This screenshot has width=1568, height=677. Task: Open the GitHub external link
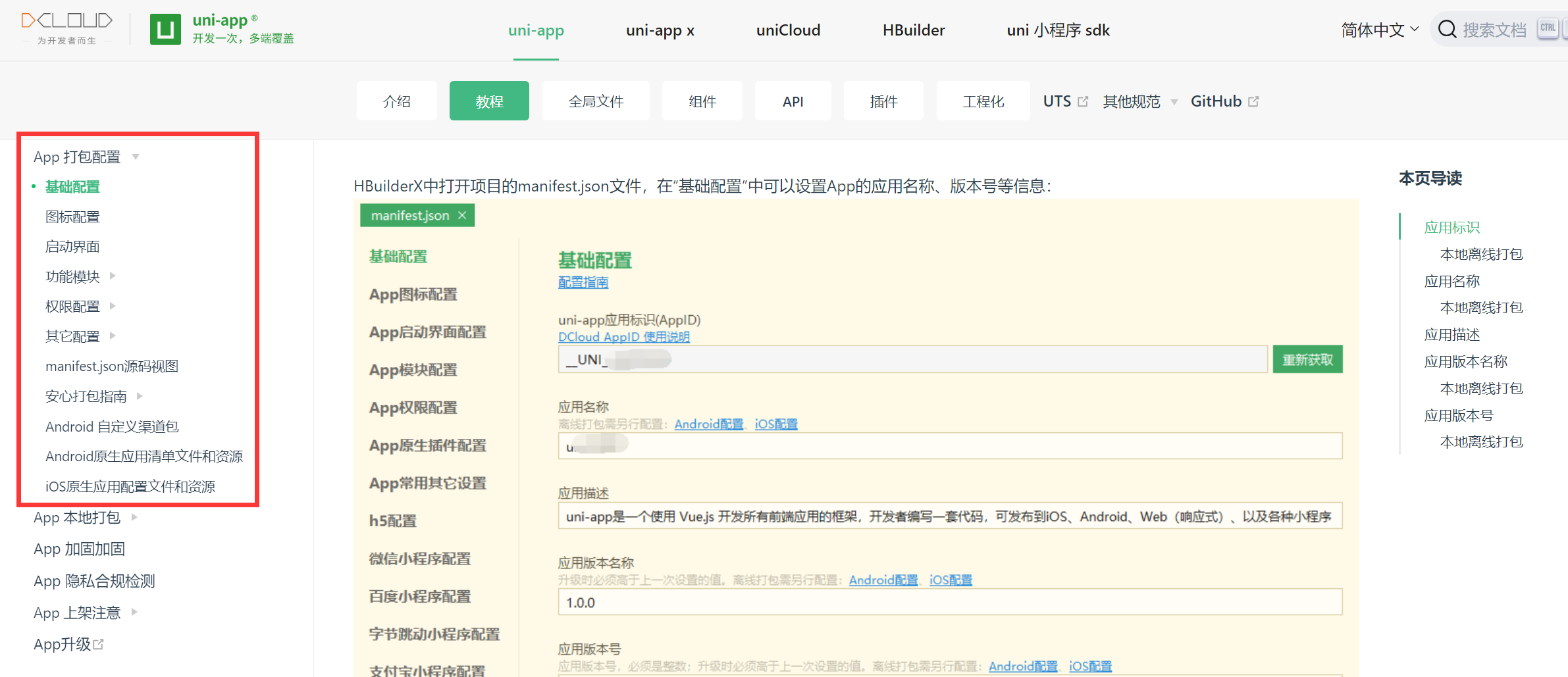pos(1224,101)
